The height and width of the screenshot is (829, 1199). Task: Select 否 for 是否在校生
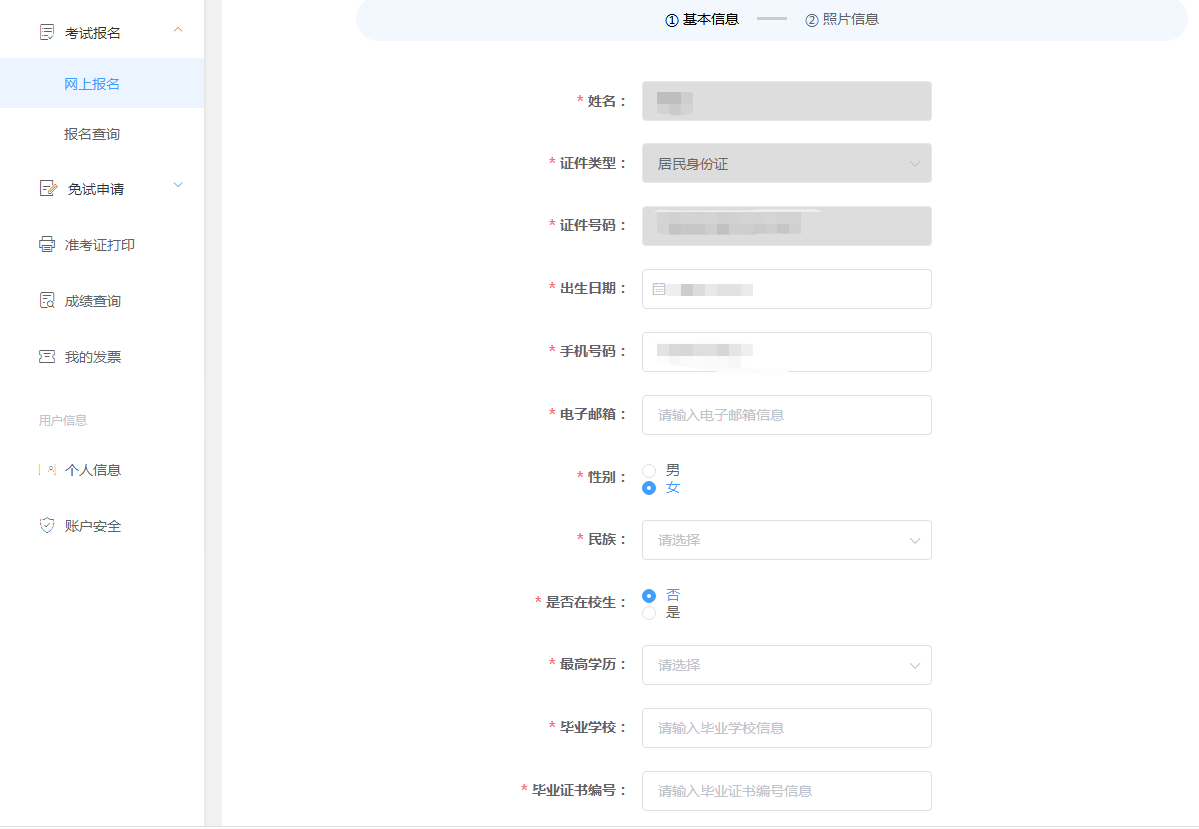point(649,596)
